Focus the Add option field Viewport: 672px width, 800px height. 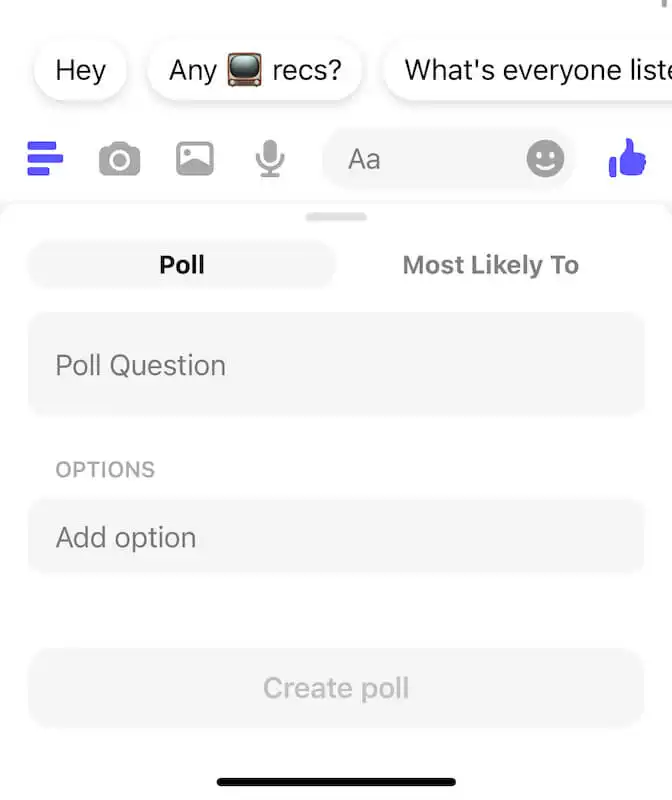[336, 537]
